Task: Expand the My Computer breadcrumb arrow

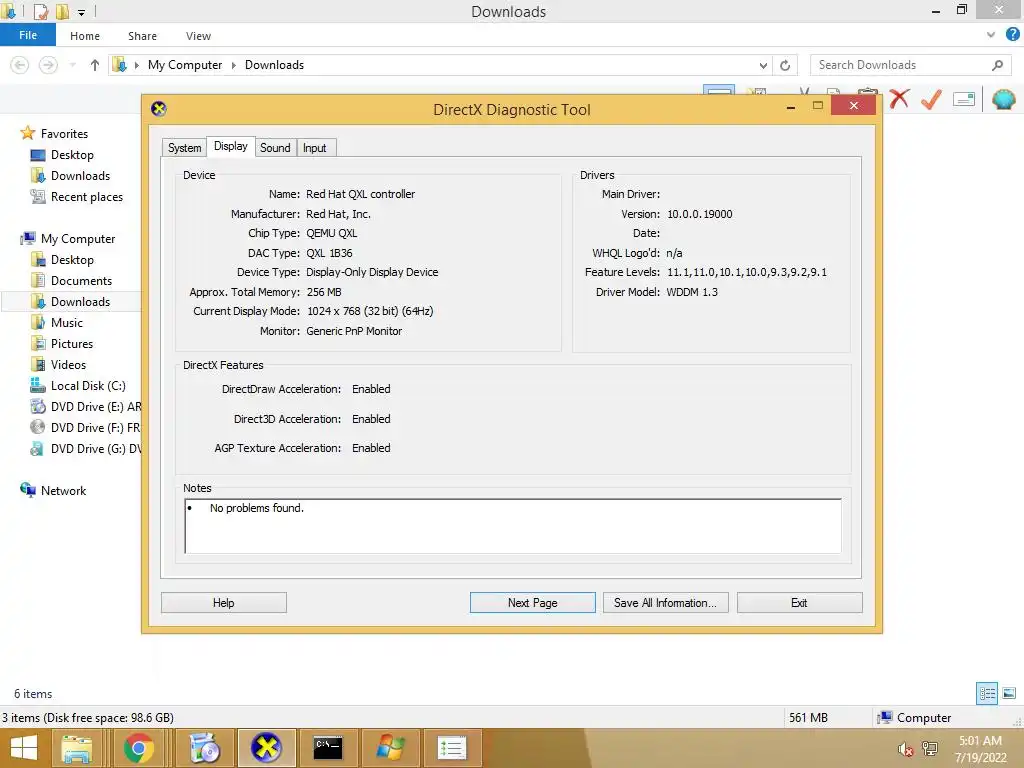Action: pos(233,65)
